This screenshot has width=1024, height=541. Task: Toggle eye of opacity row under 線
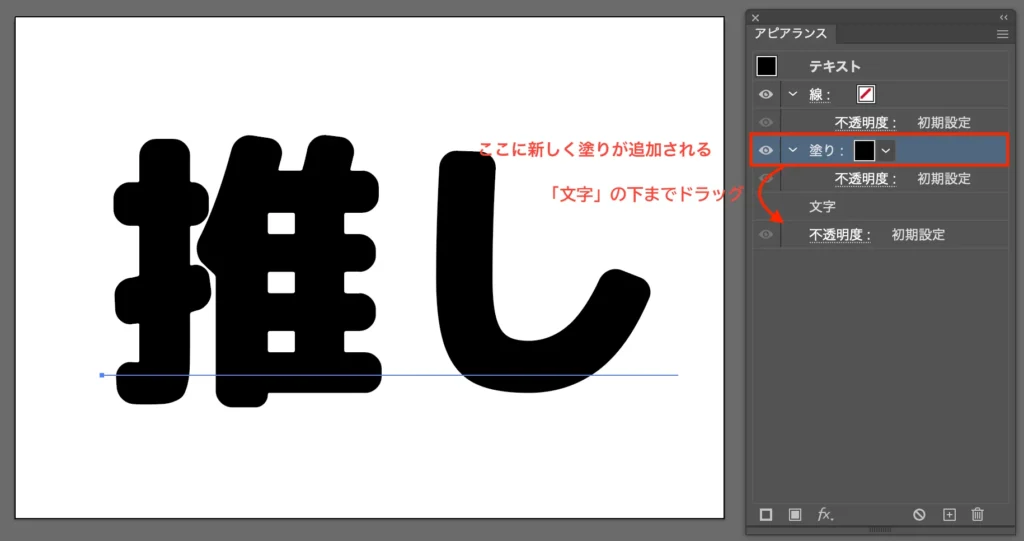point(766,123)
